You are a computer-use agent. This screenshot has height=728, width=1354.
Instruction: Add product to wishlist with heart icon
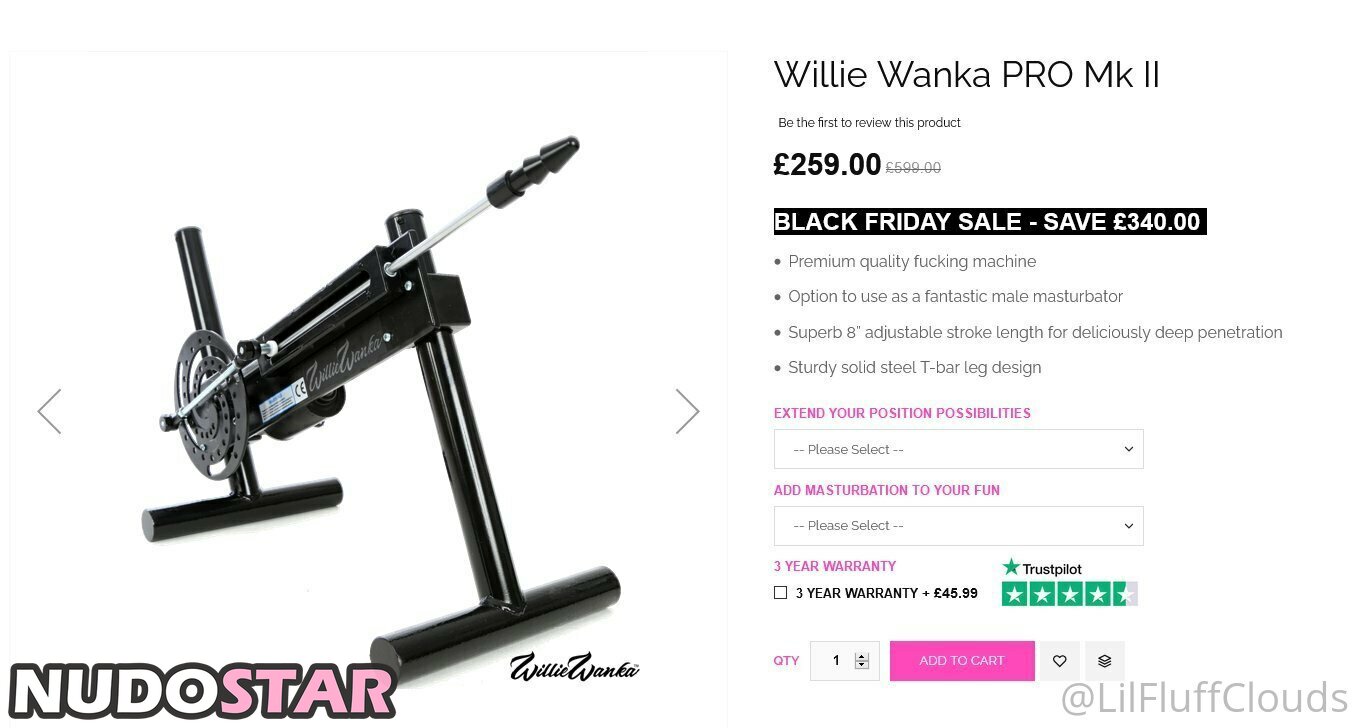[1060, 661]
